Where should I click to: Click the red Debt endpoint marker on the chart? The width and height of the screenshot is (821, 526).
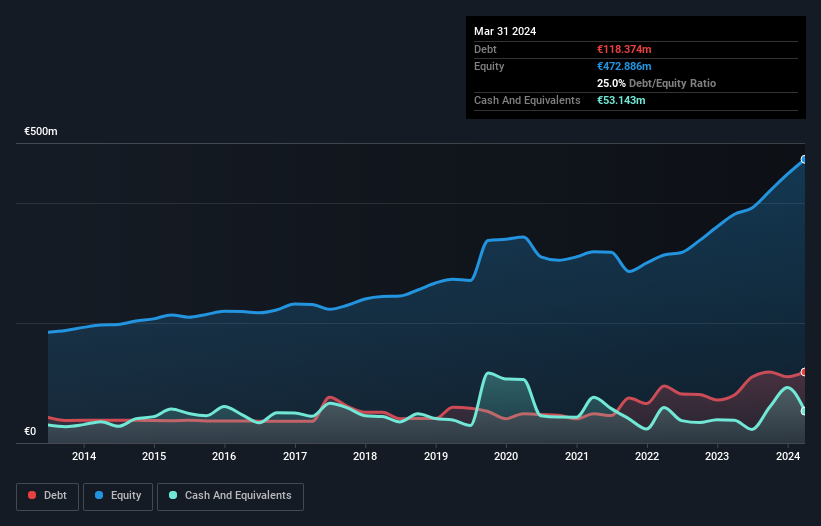tap(803, 372)
